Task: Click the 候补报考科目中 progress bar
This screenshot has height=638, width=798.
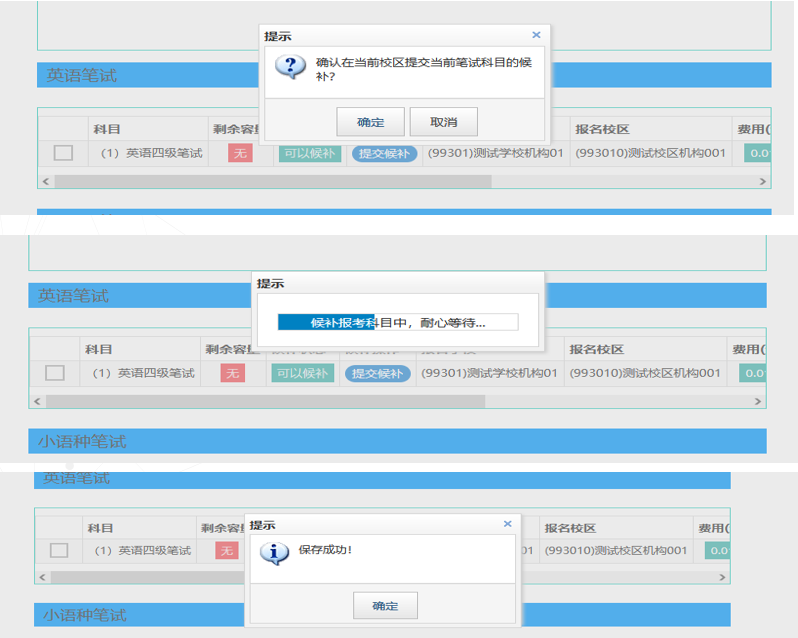Action: pyautogui.click(x=397, y=322)
